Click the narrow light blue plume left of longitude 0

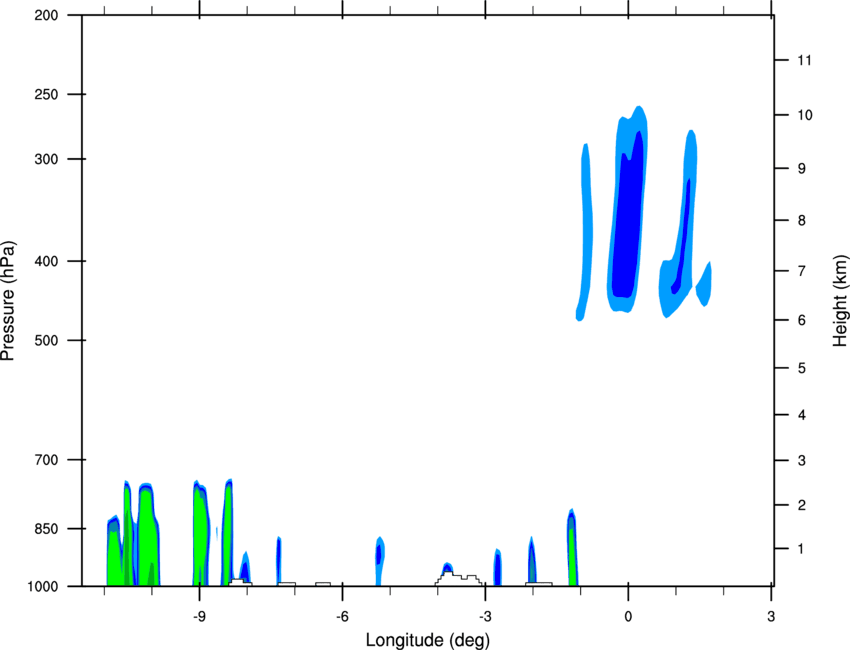click(x=585, y=233)
